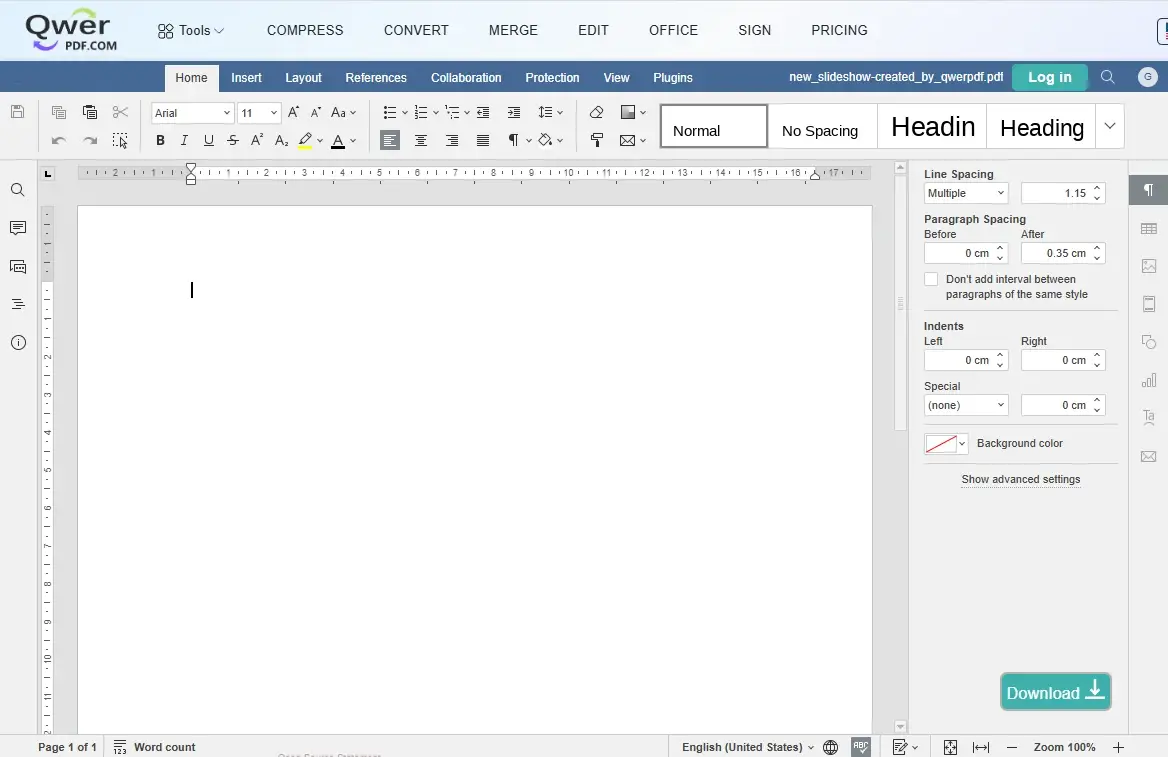Open the Image settings in right sidebar

pos(1149,266)
